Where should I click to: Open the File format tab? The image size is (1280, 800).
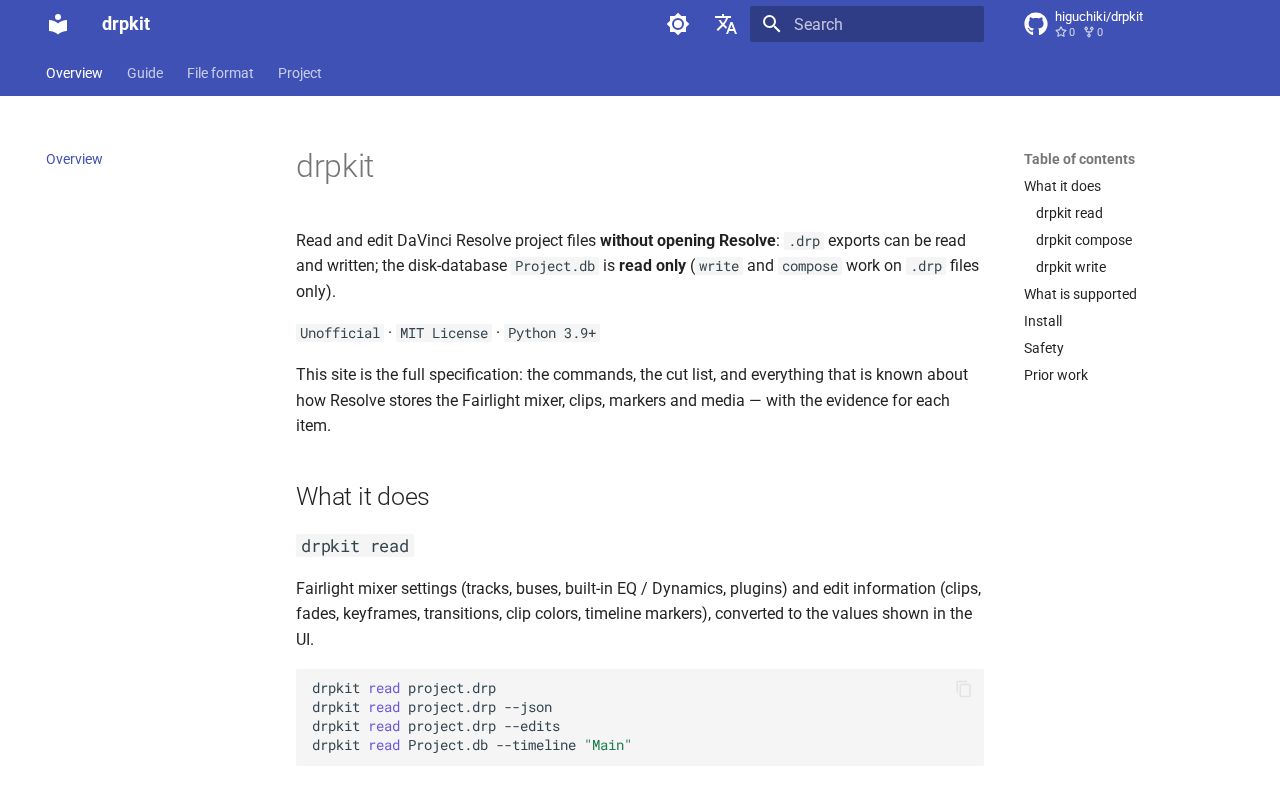[220, 73]
